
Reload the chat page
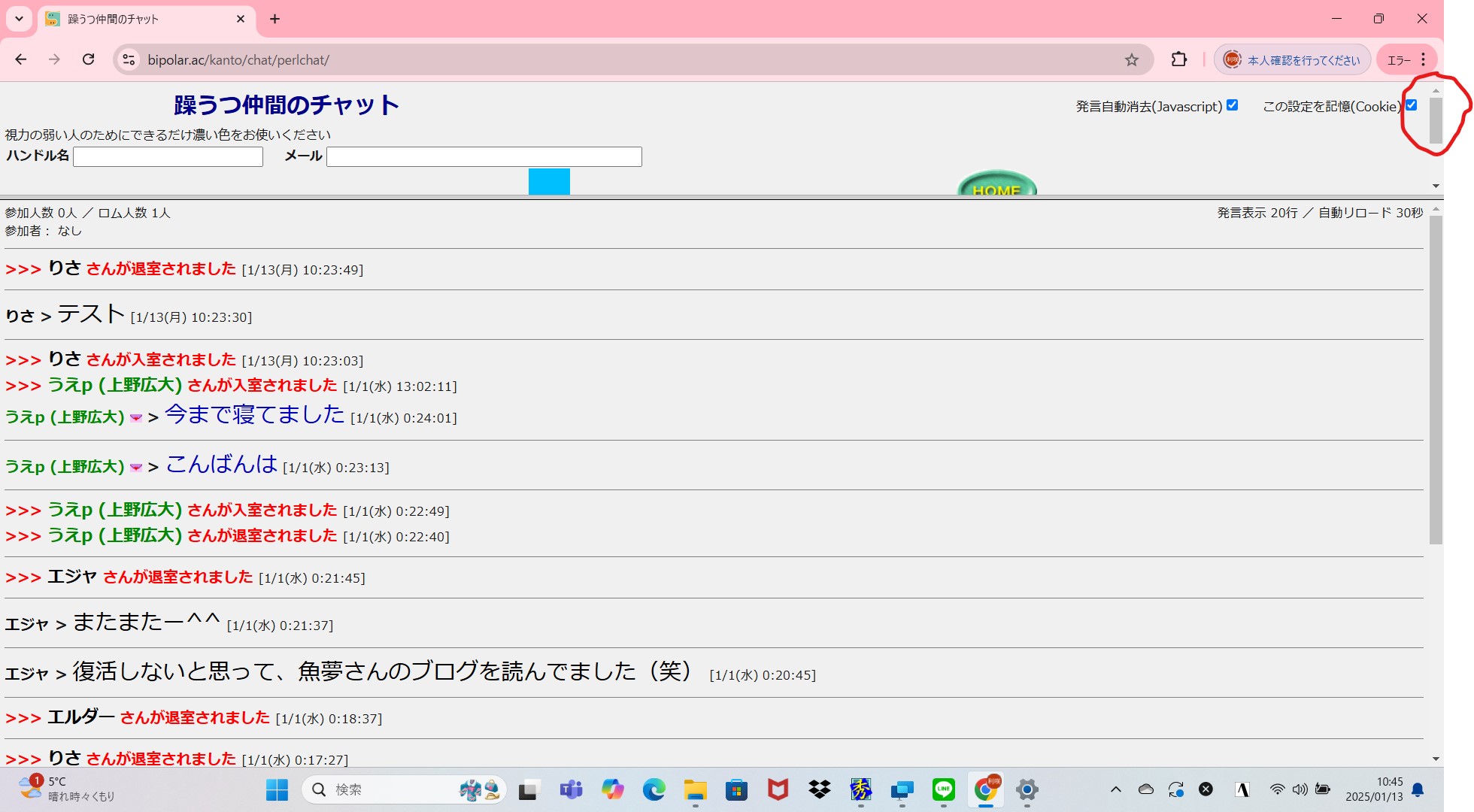pos(89,59)
